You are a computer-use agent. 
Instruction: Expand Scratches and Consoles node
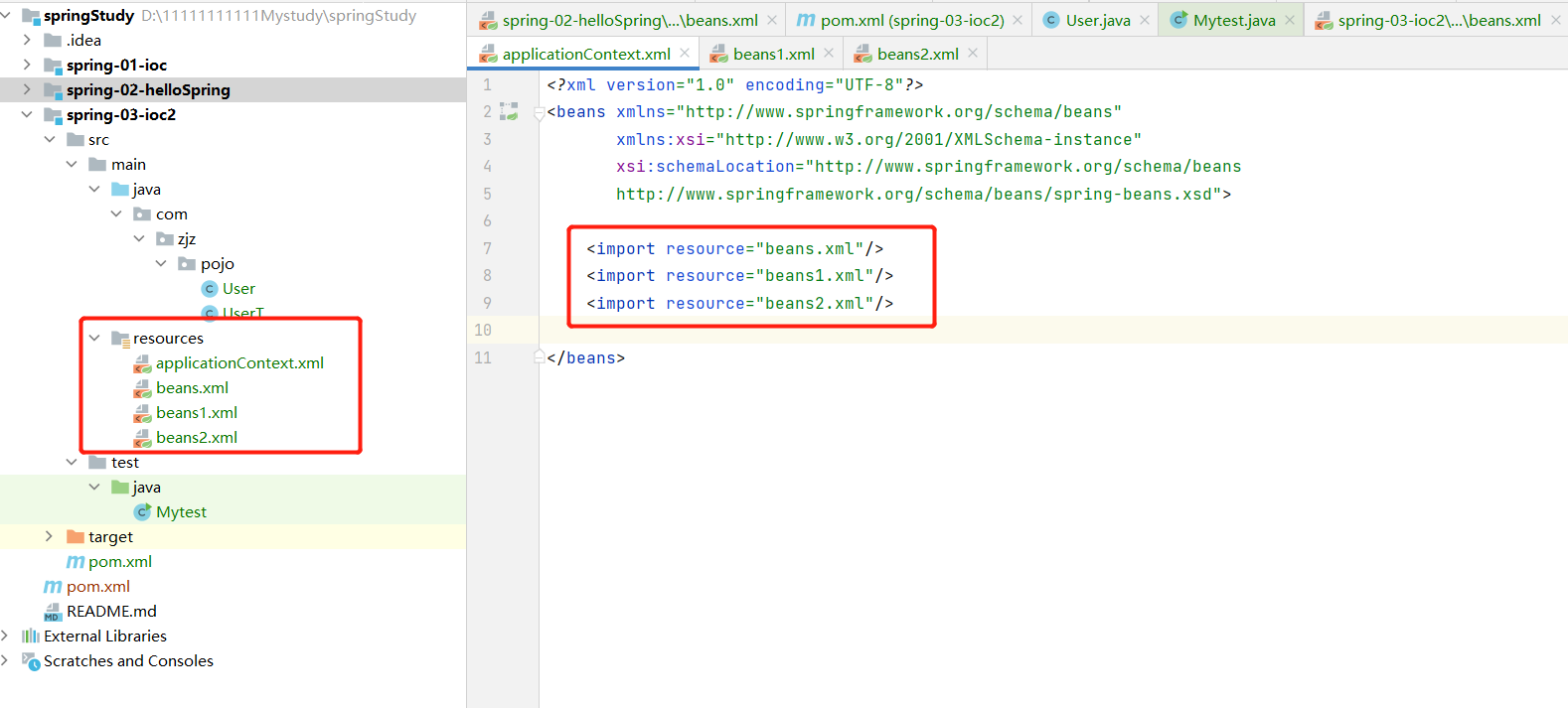pos(6,661)
